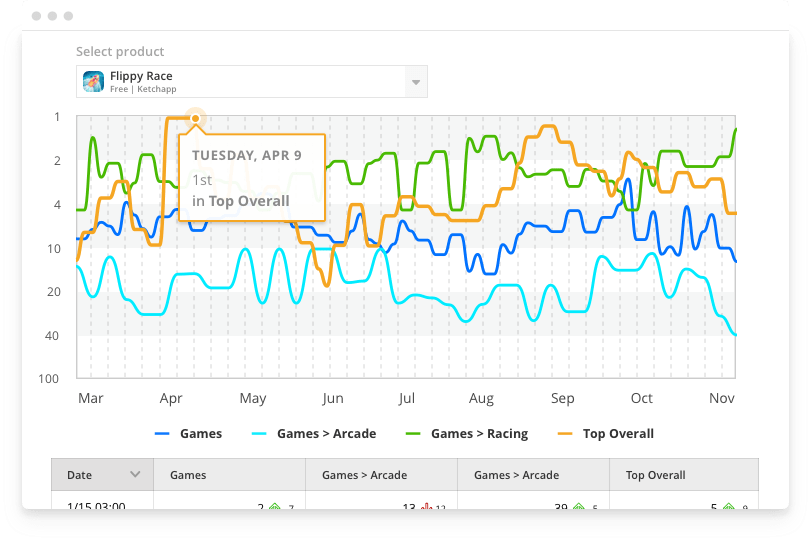Click the Games table column header

click(230, 474)
